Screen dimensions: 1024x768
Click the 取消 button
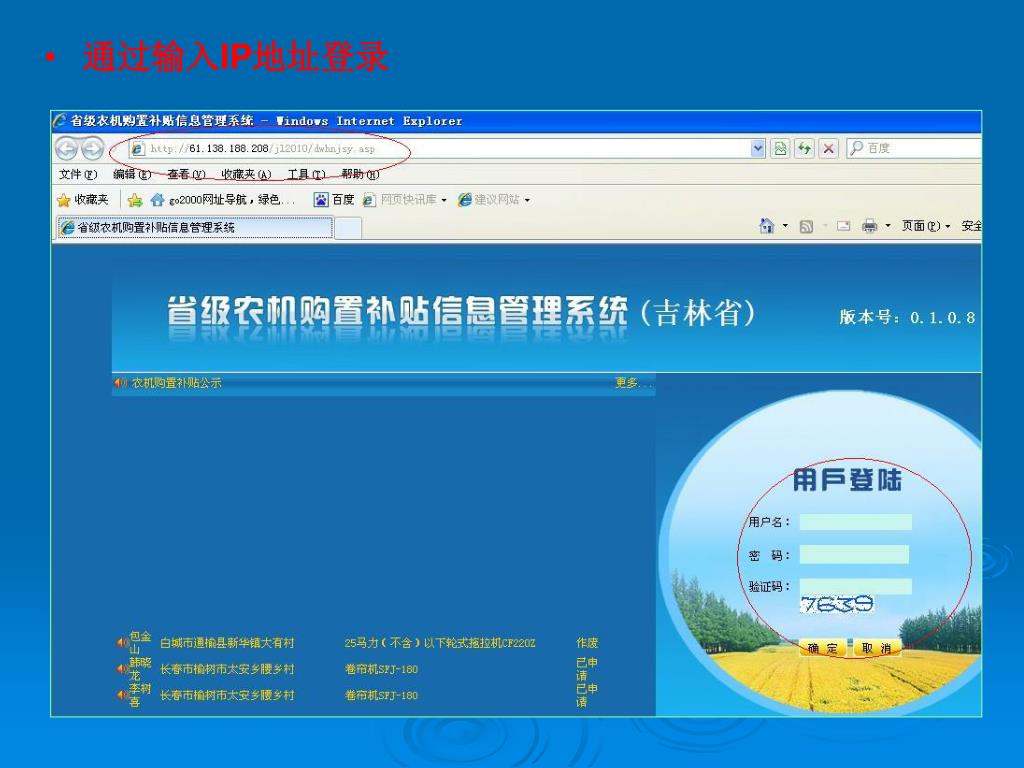coord(876,649)
